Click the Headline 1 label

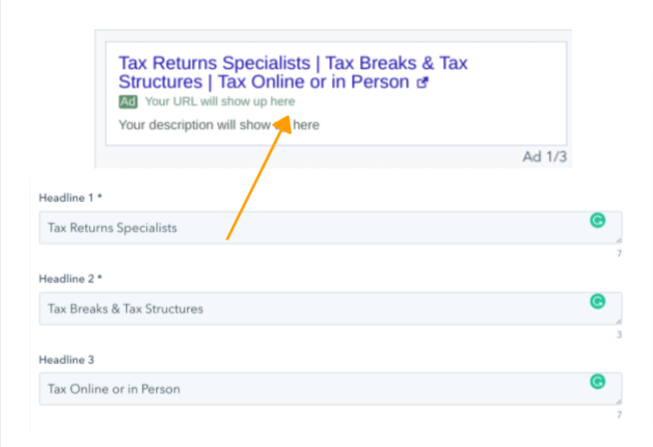click(70, 197)
